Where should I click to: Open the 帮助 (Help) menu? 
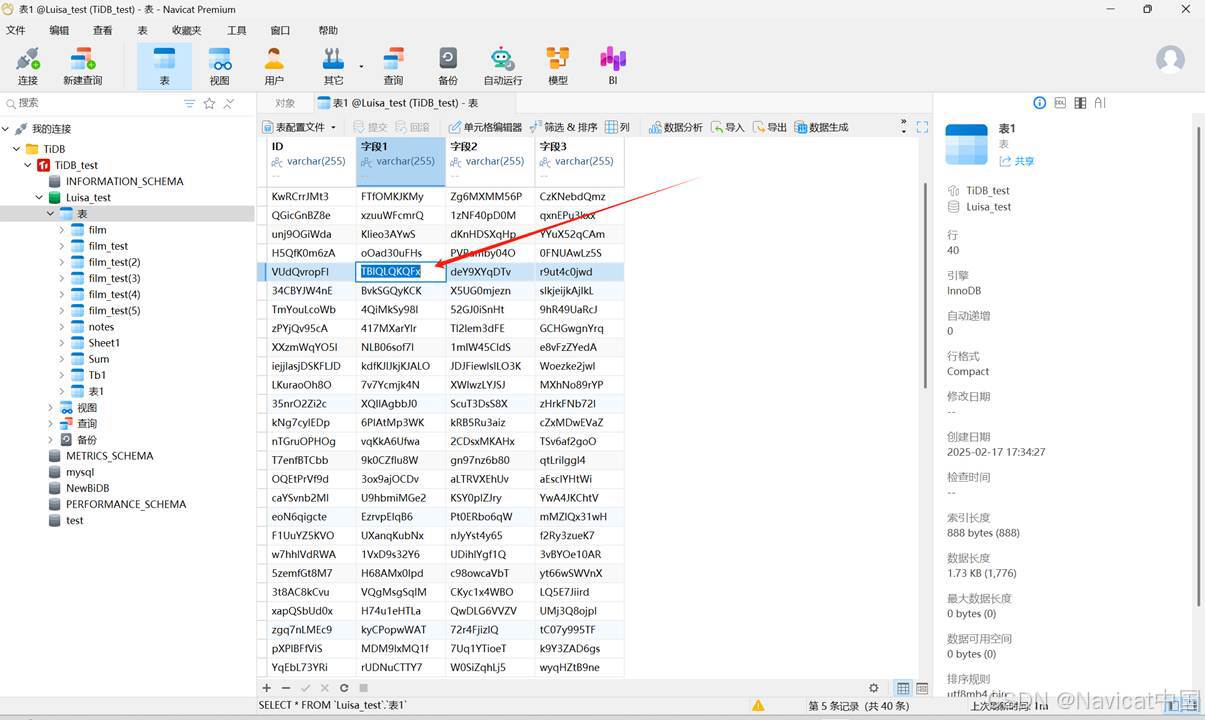click(x=328, y=31)
